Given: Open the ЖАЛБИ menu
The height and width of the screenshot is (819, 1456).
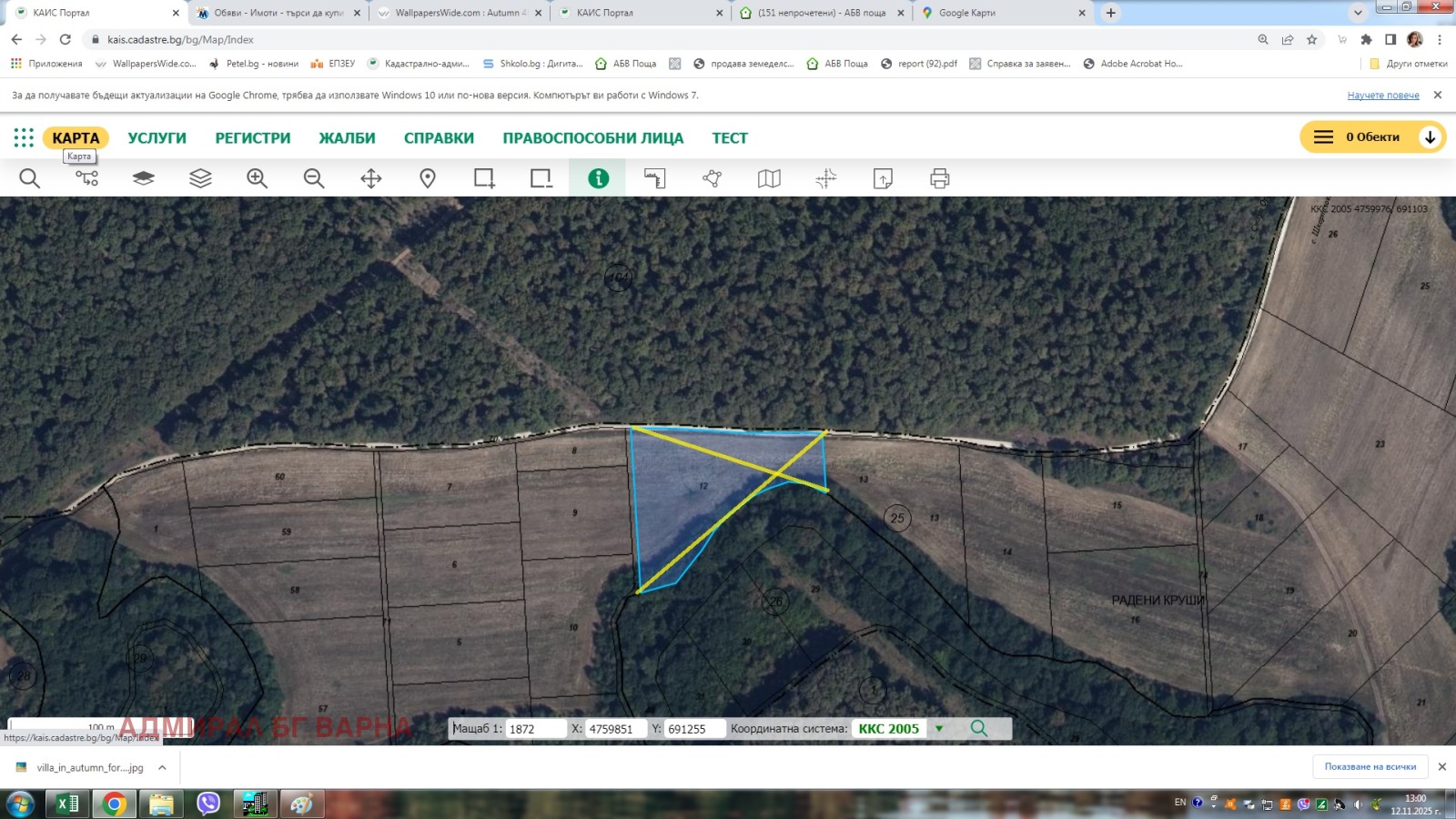Looking at the screenshot, I should [x=347, y=137].
